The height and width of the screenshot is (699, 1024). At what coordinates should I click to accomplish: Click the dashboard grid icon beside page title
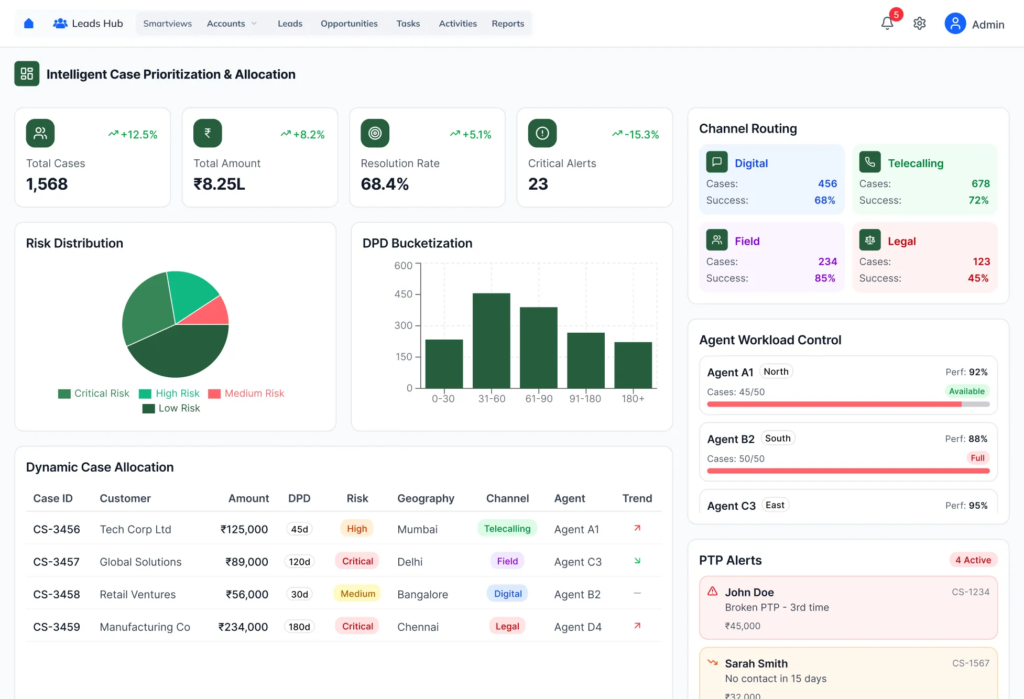(27, 74)
